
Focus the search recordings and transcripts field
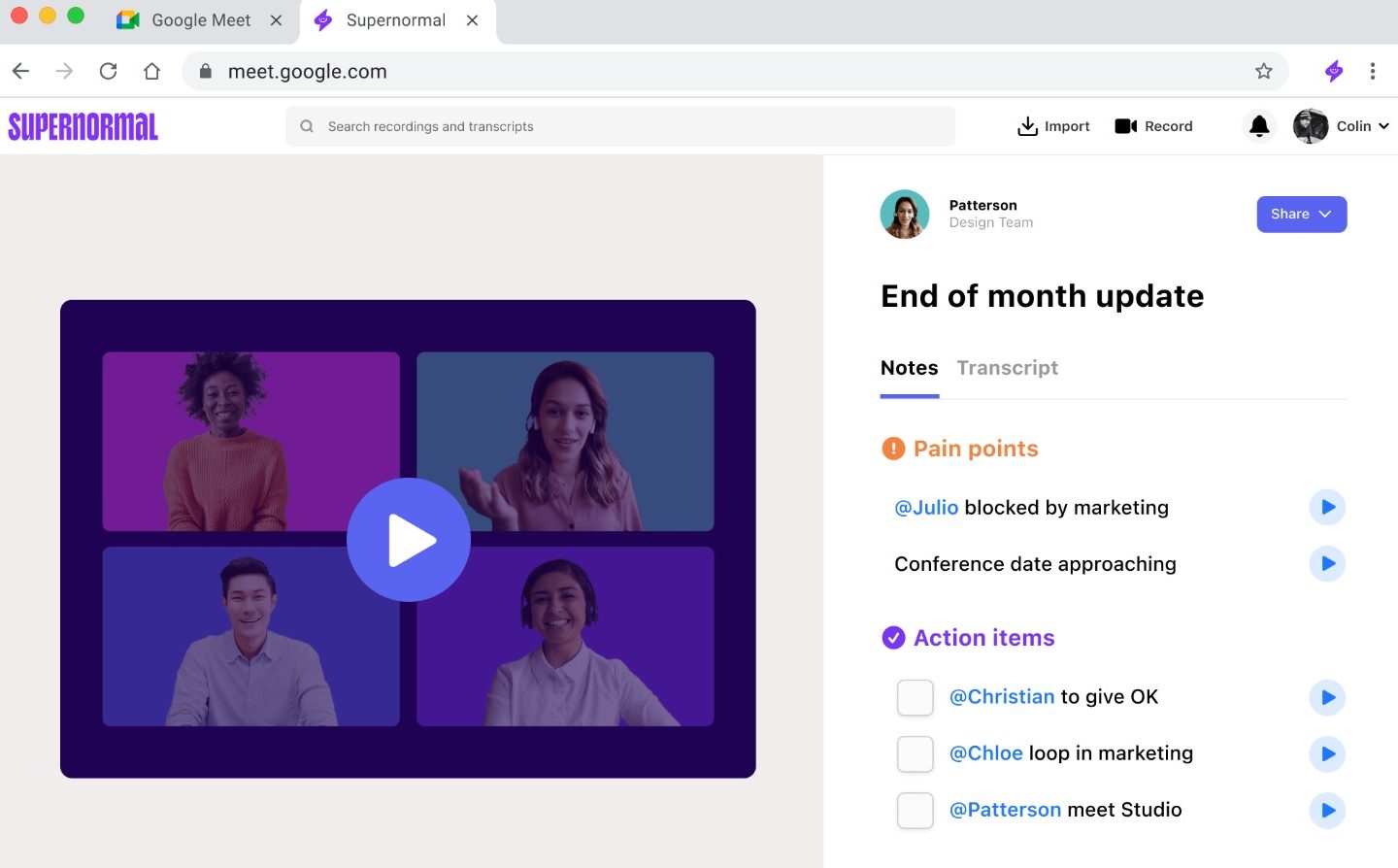[621, 126]
